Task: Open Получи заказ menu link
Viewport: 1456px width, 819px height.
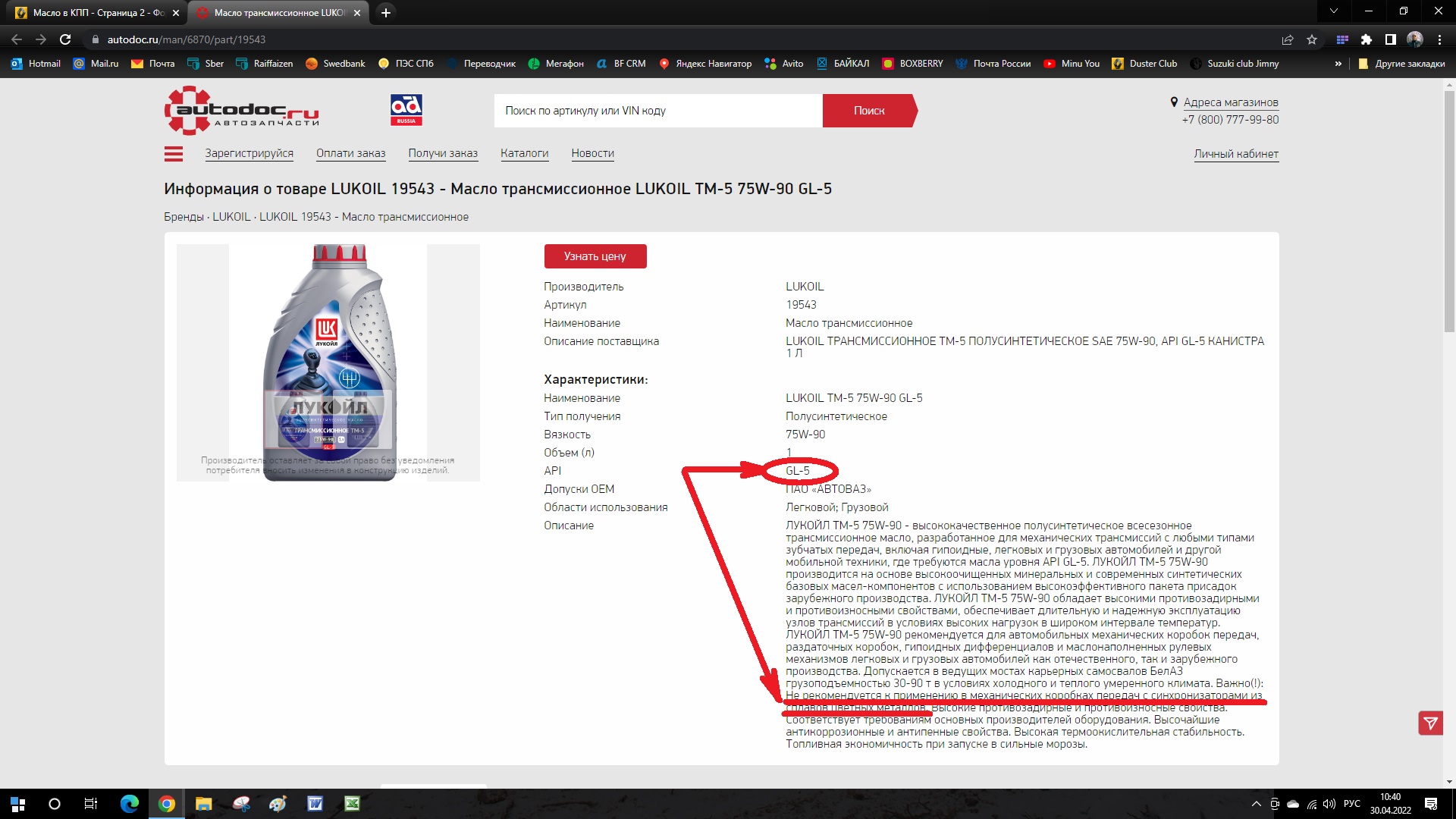Action: click(443, 153)
